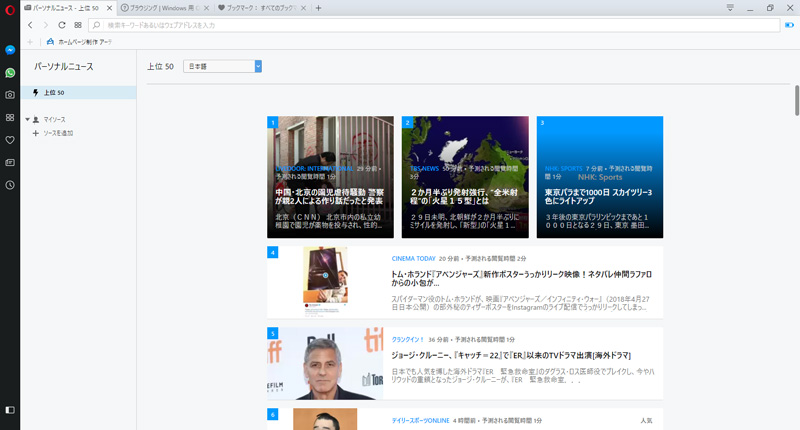Collapse the マイソース section arrow
800x430 pixels.
pyautogui.click(x=28, y=119)
